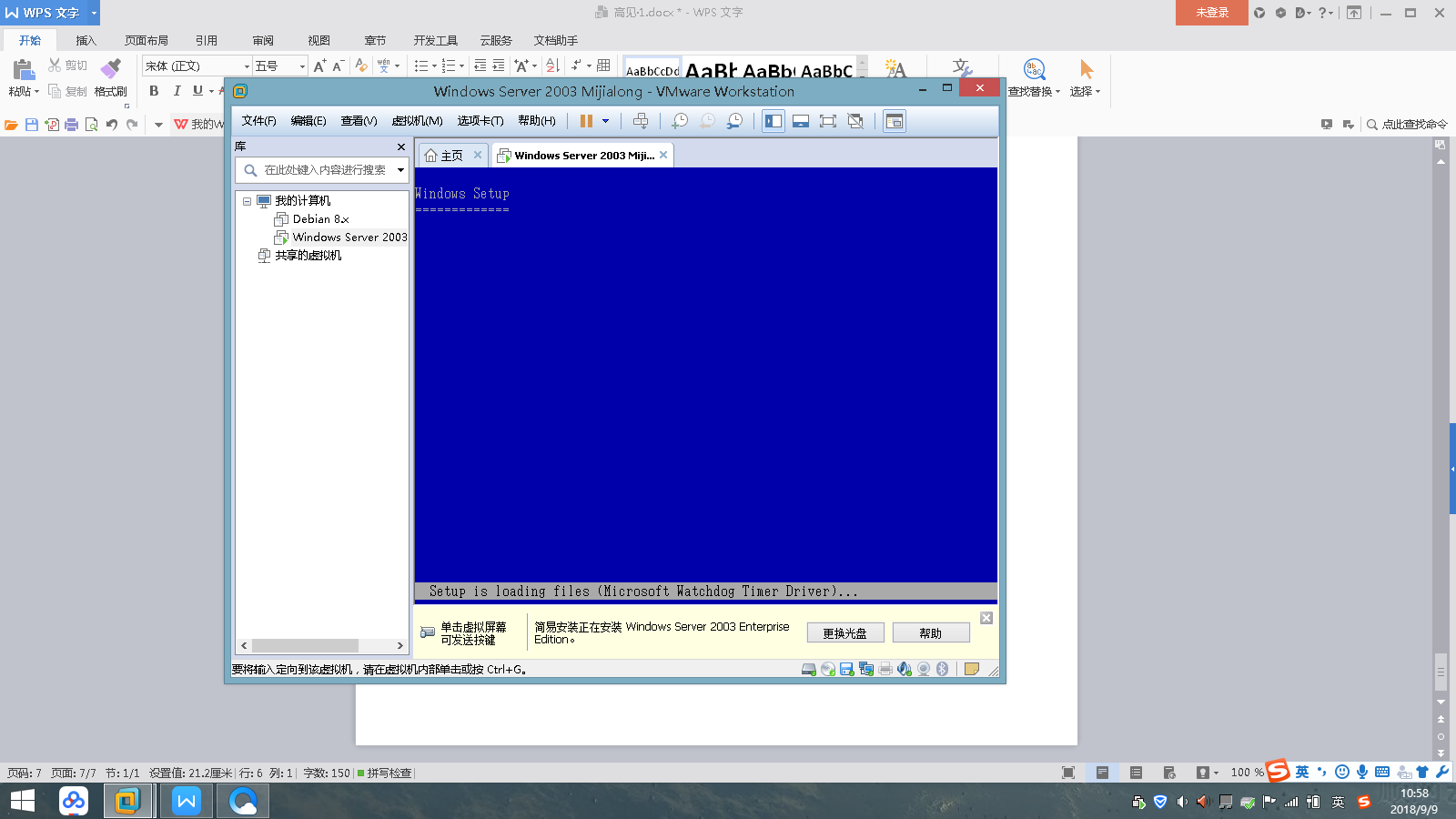Toggle italic formatting in WPS

point(177,91)
